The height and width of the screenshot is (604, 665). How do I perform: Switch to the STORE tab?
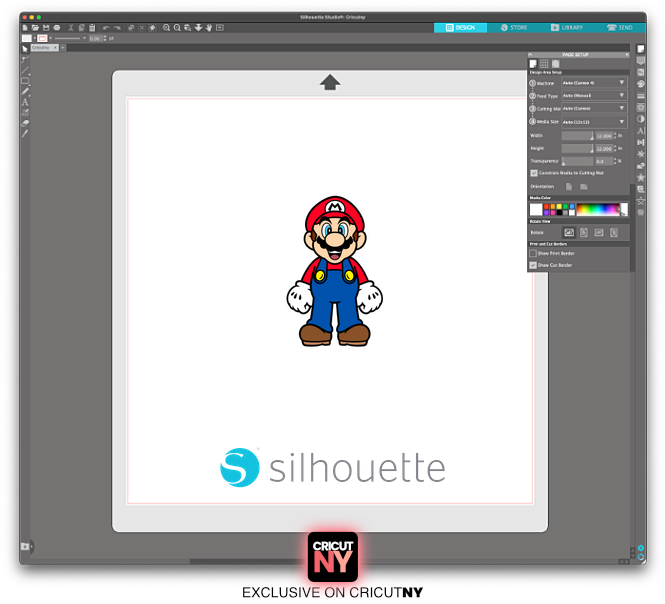click(x=514, y=28)
